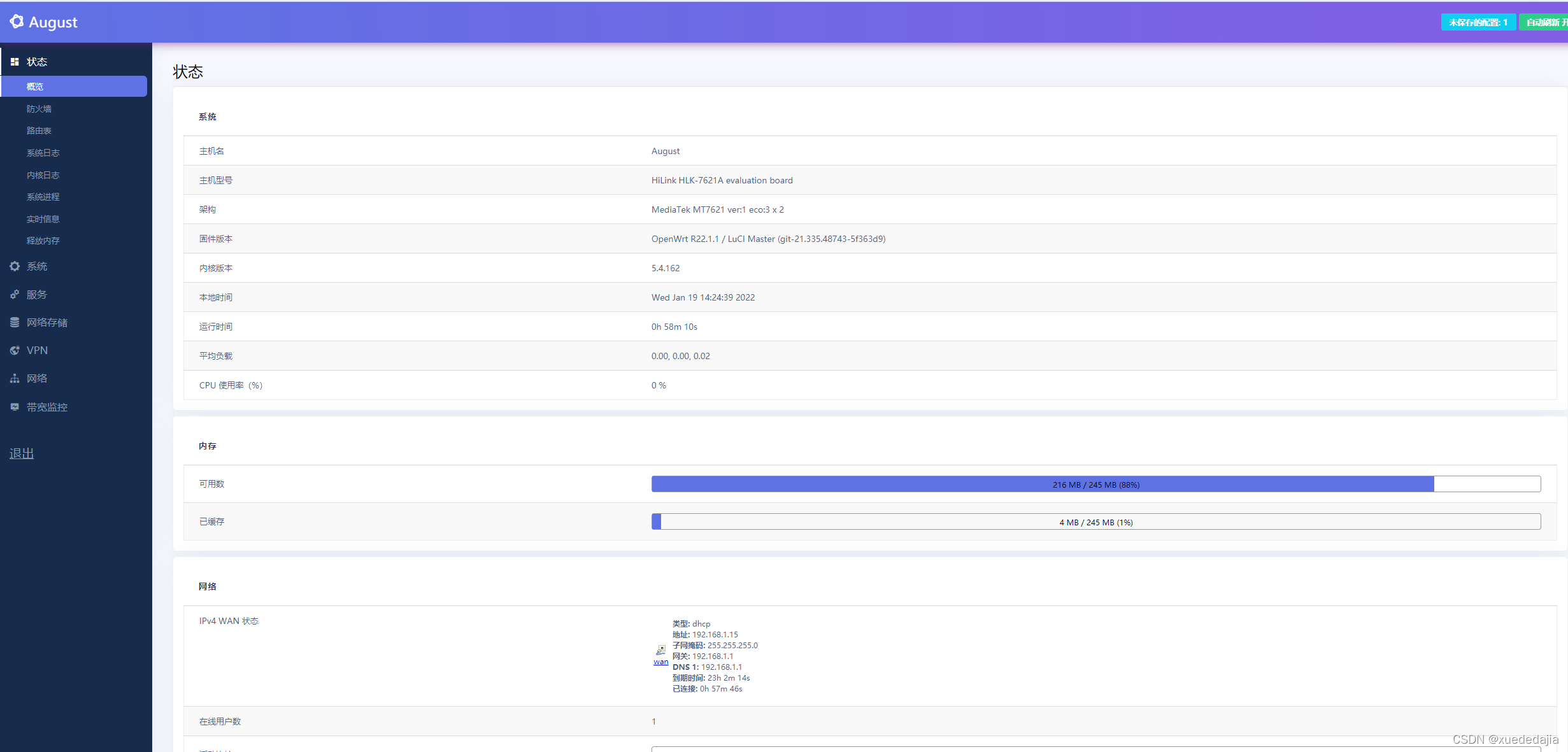Click the 服务 gears icon in sidebar
The width and height of the screenshot is (1568, 752).
click(x=14, y=294)
